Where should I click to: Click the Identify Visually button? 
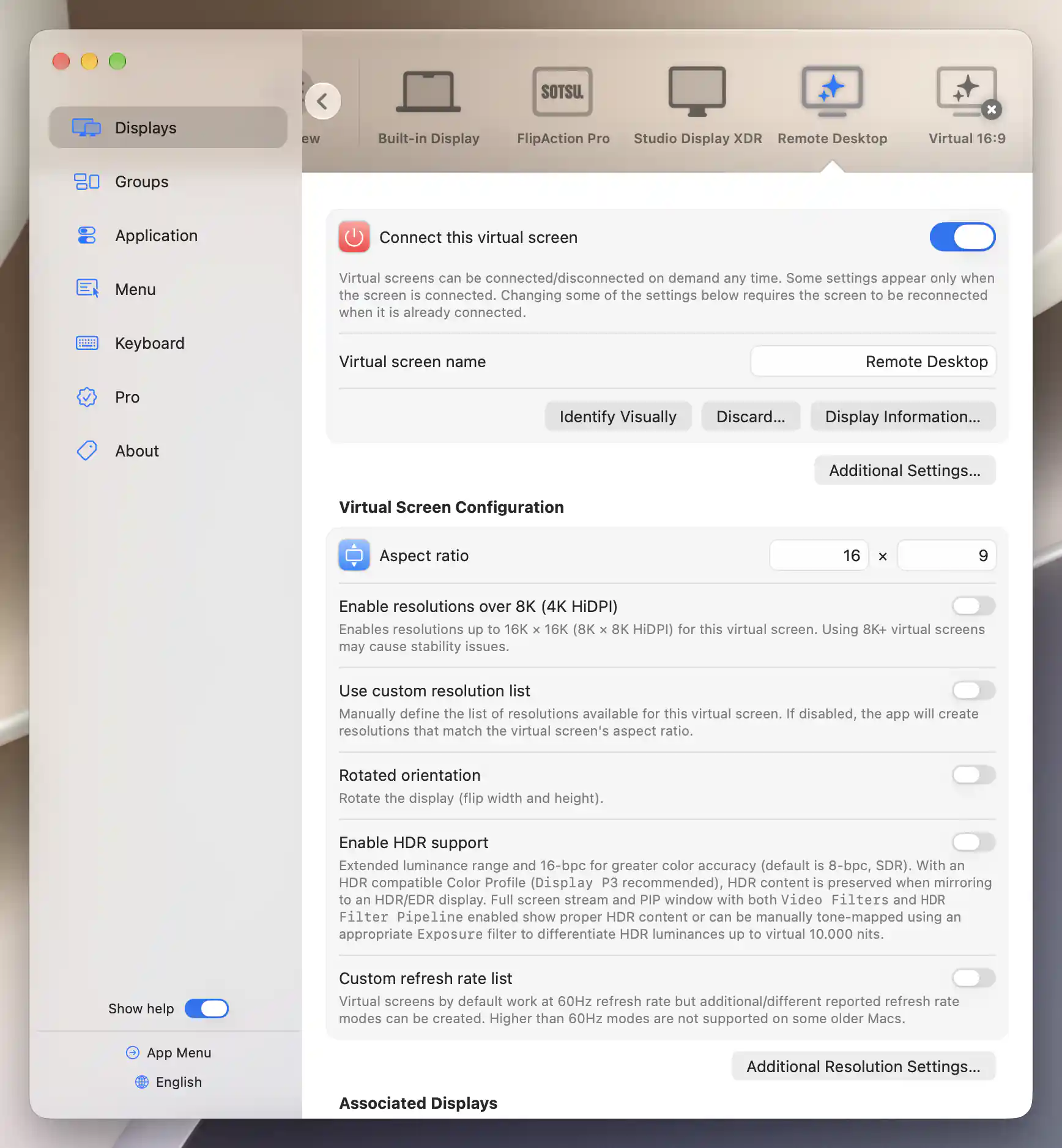(618, 416)
